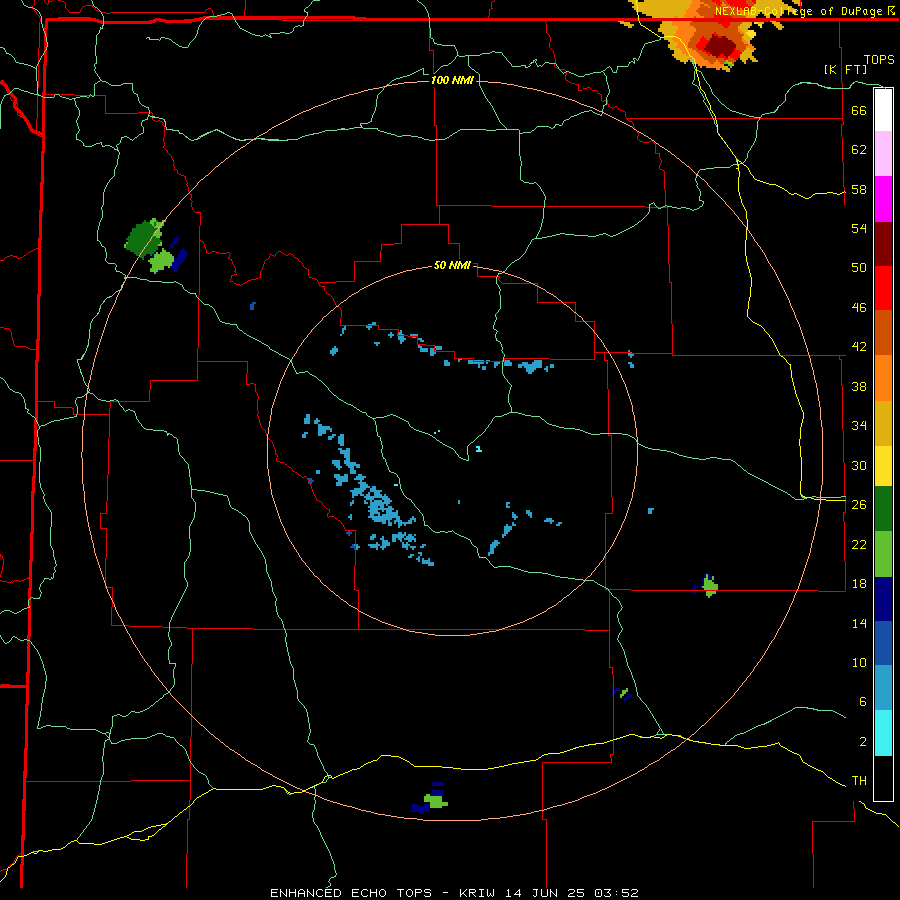Click the "K FT" units label
The image size is (900, 900).
coord(845,69)
